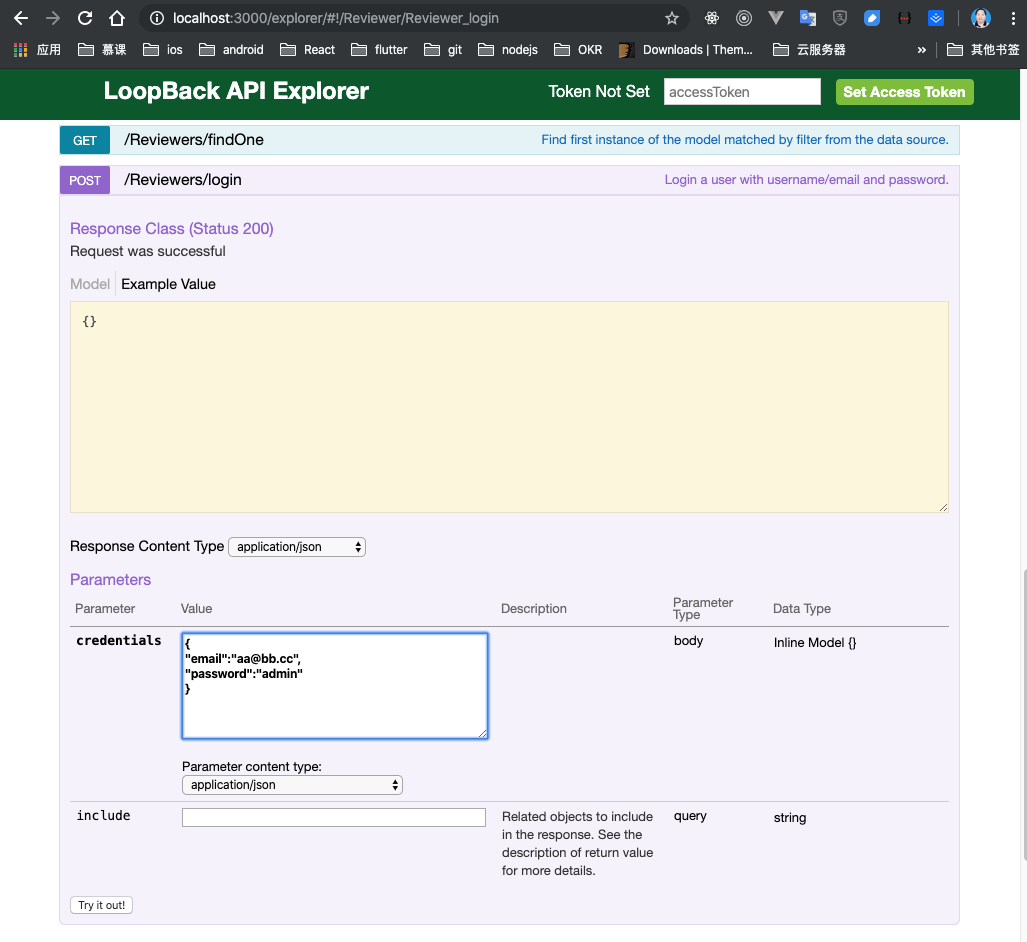Viewport: 1027px width, 942px height.
Task: Open the apps grid bookmark icon
Action: [x=20, y=50]
